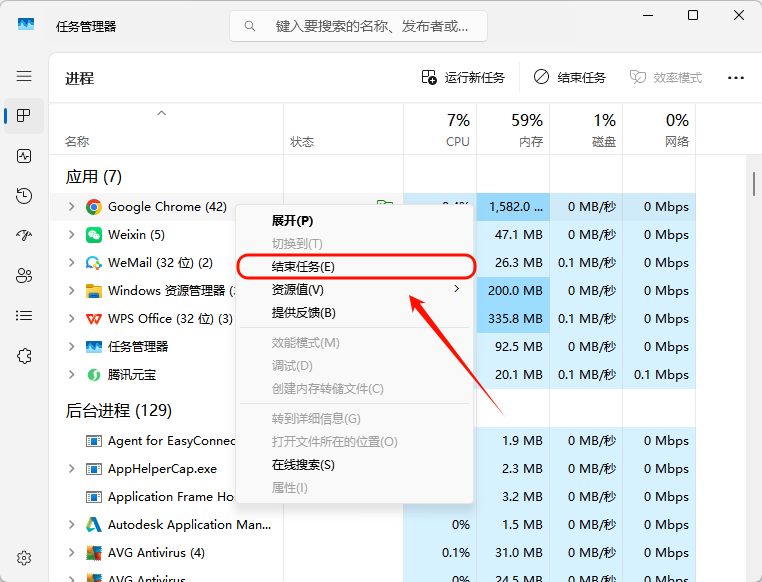This screenshot has width=762, height=582.
Task: Click the Application Frame Host icon
Action: [94, 497]
